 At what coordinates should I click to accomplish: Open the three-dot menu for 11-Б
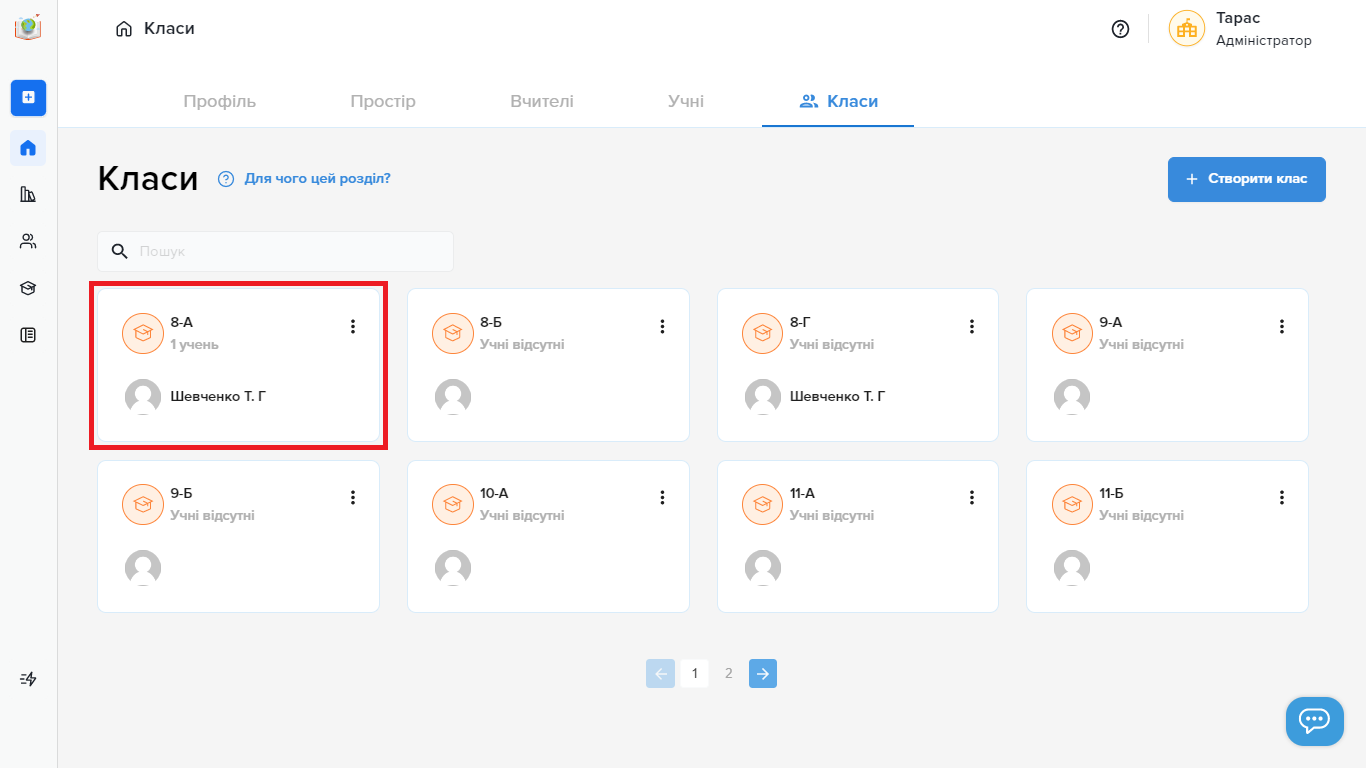(x=1282, y=497)
